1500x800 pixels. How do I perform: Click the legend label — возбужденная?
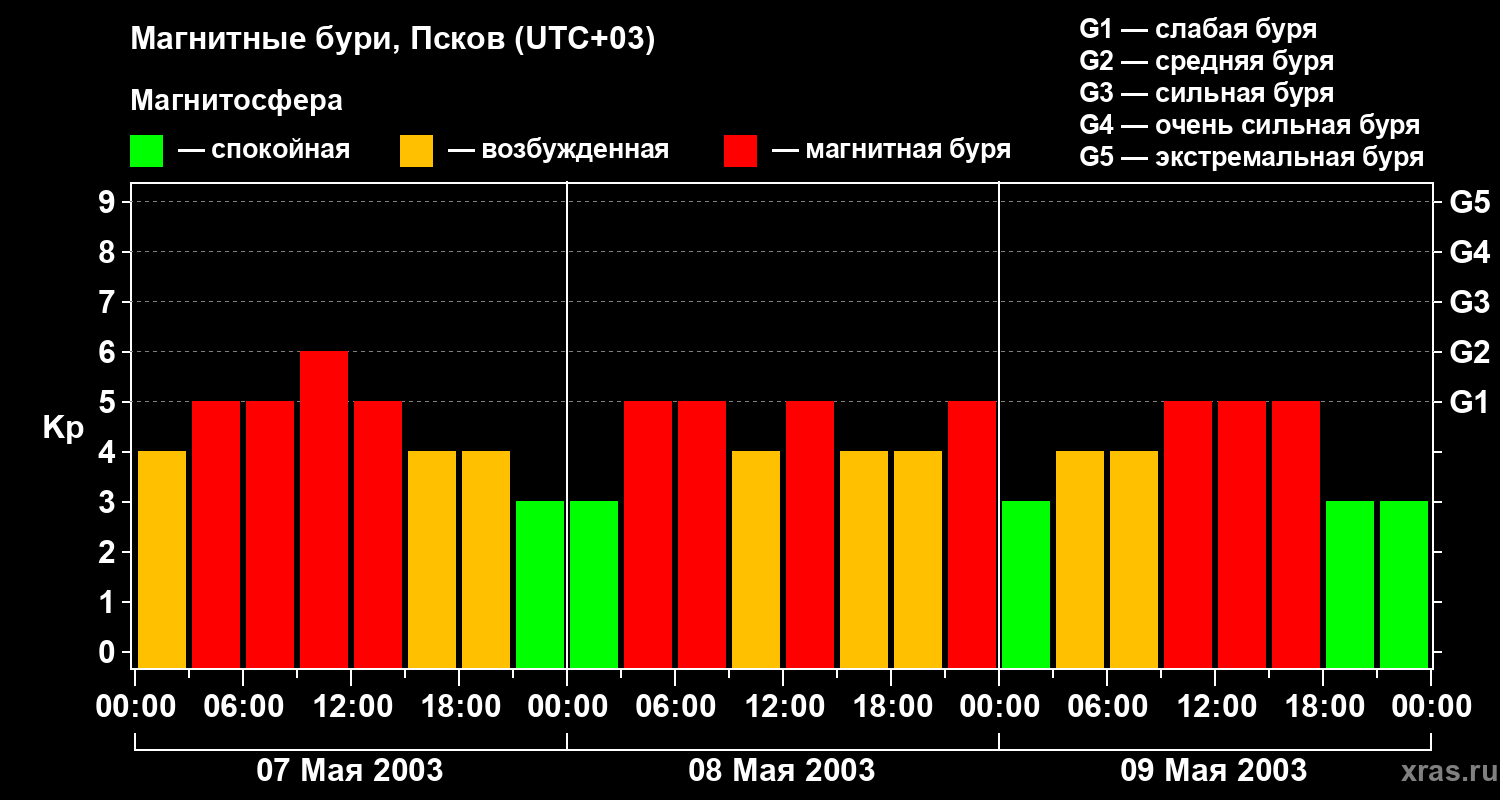[558, 151]
